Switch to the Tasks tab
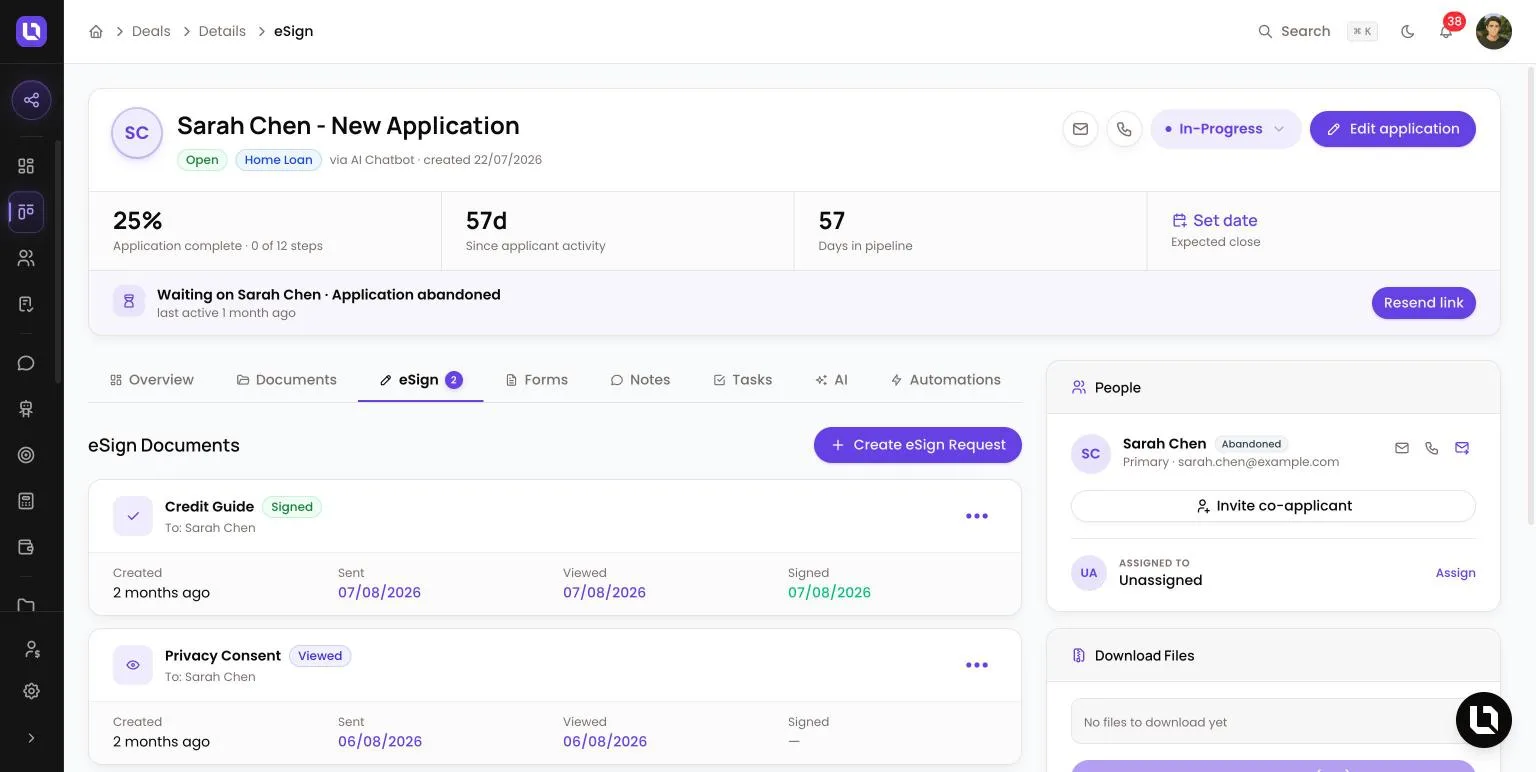The height and width of the screenshot is (772, 1536). (742, 380)
